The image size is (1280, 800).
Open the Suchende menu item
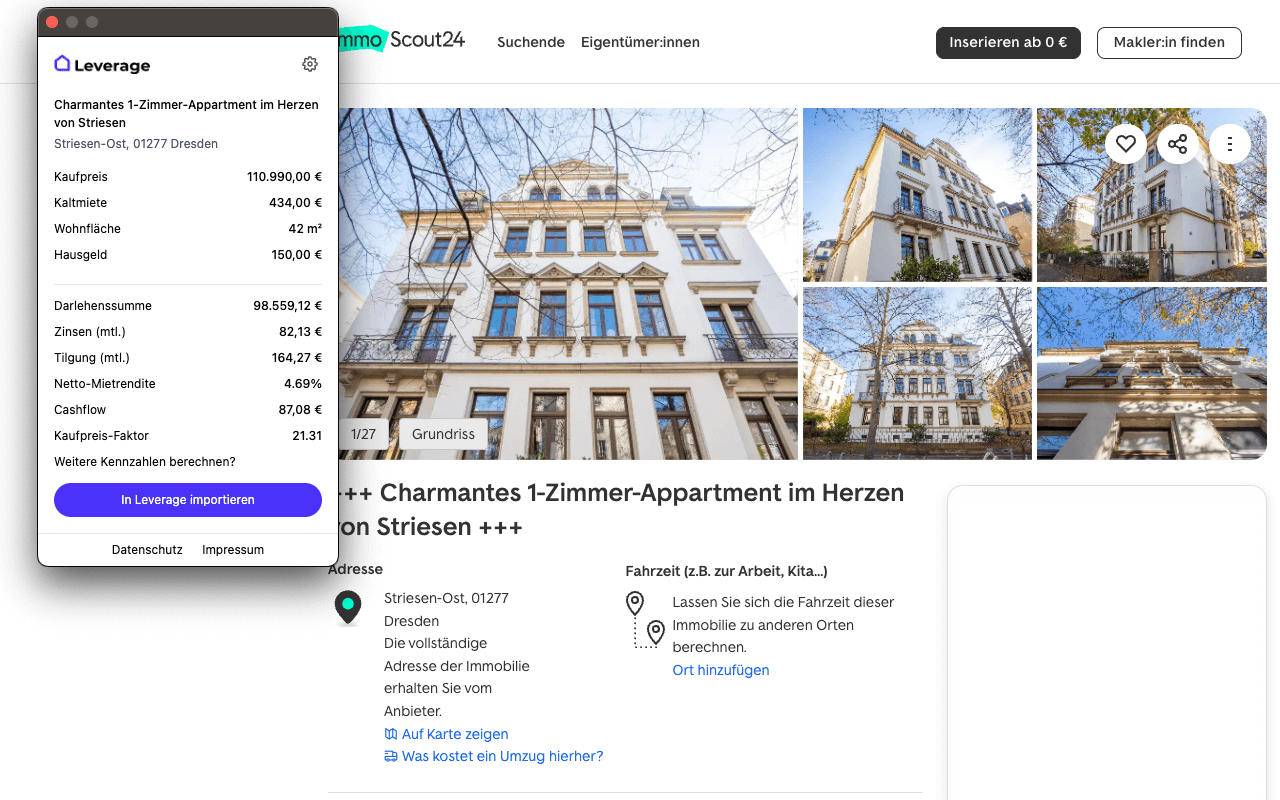tap(530, 42)
